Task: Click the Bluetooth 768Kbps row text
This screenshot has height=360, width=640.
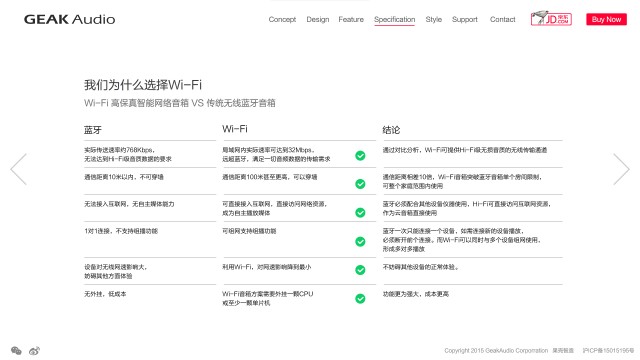Action: click(128, 154)
